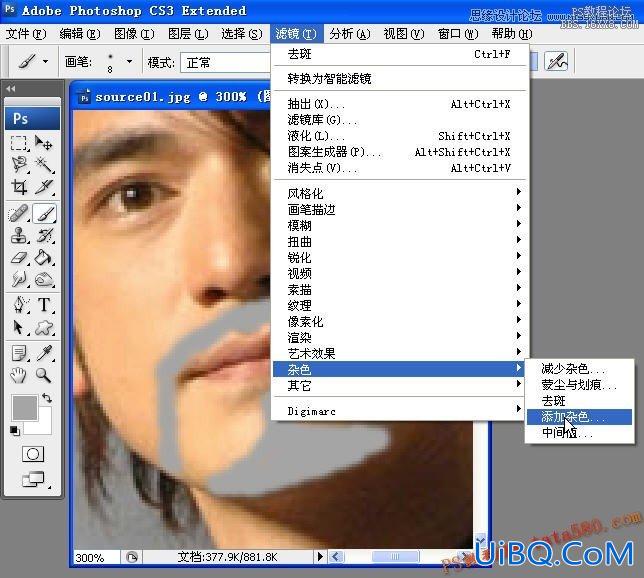Viewport: 644px width, 578px height.
Task: Select the Pen tool
Action: (19, 305)
